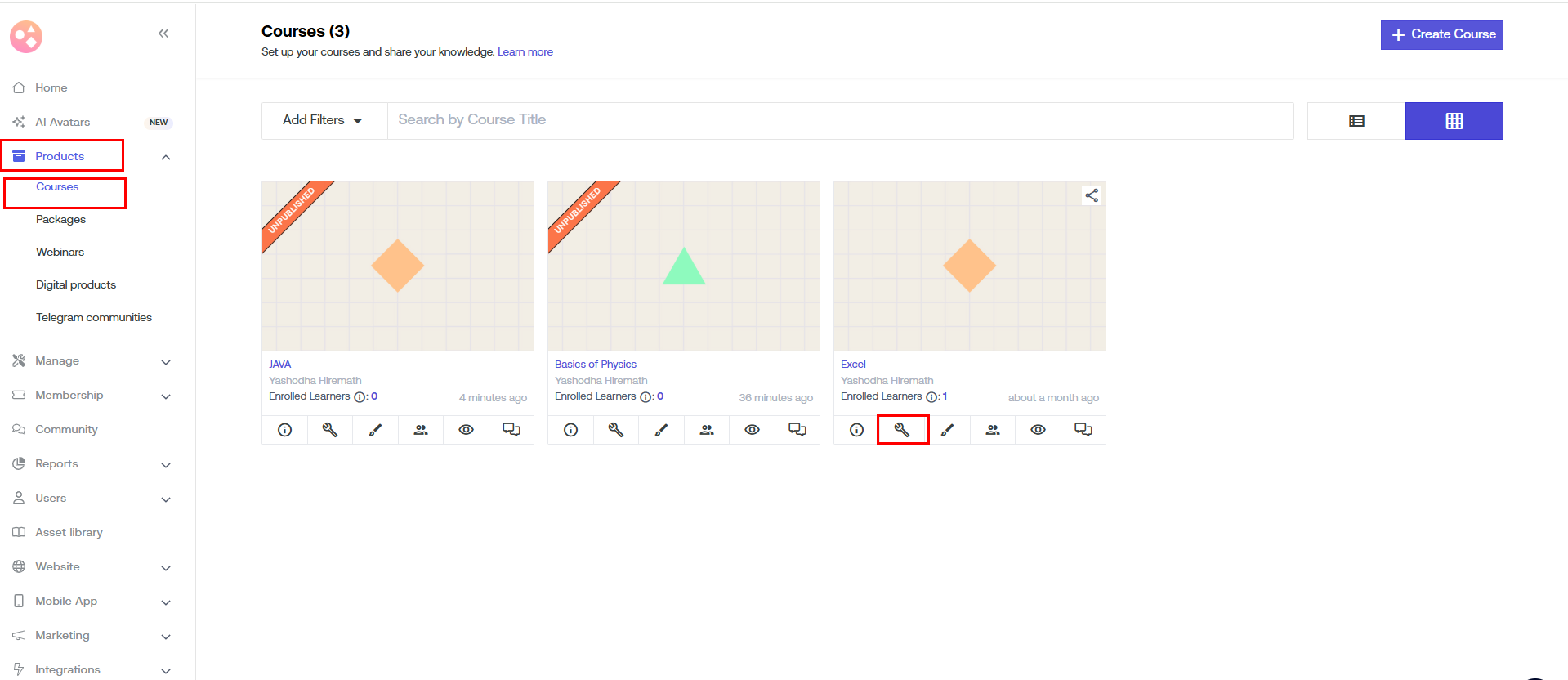Image resolution: width=1568 pixels, height=680 pixels.
Task: Open Packages under Products
Action: click(60, 220)
